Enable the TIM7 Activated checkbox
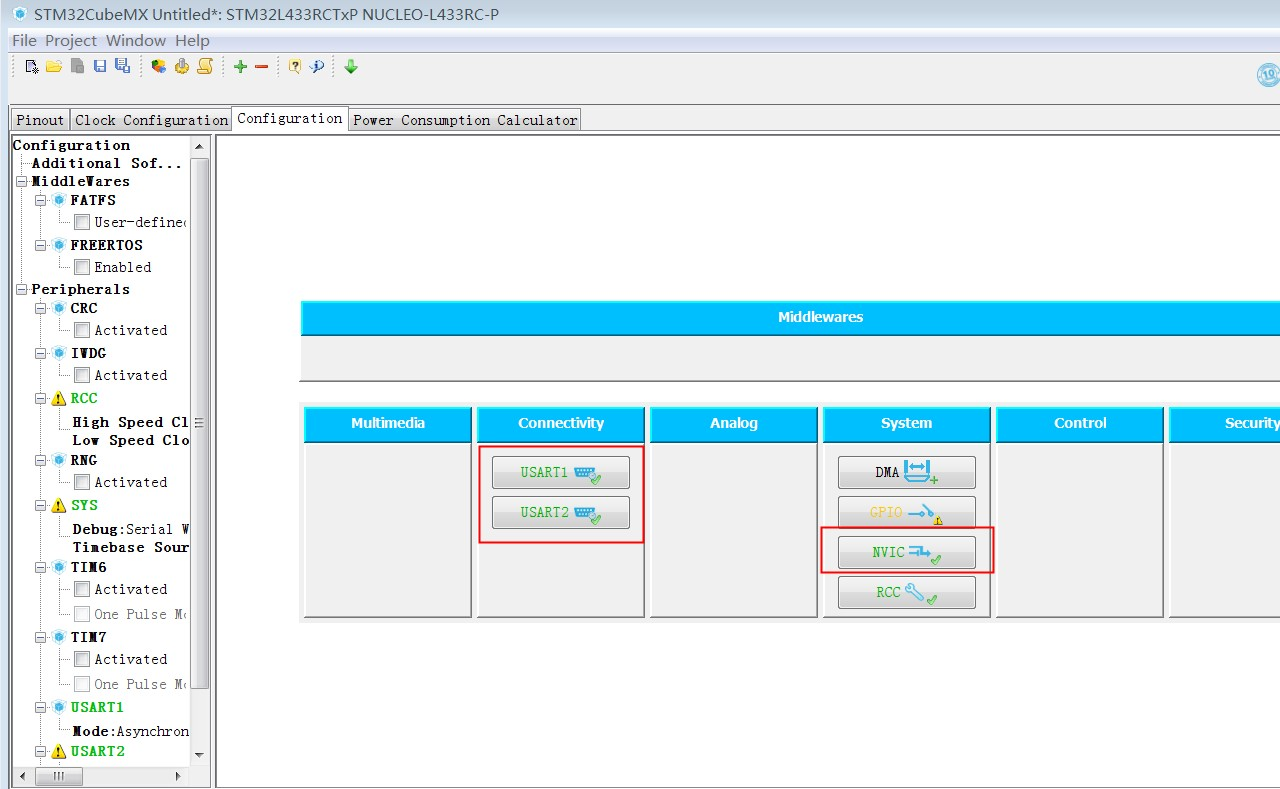Image resolution: width=1280 pixels, height=789 pixels. click(82, 659)
